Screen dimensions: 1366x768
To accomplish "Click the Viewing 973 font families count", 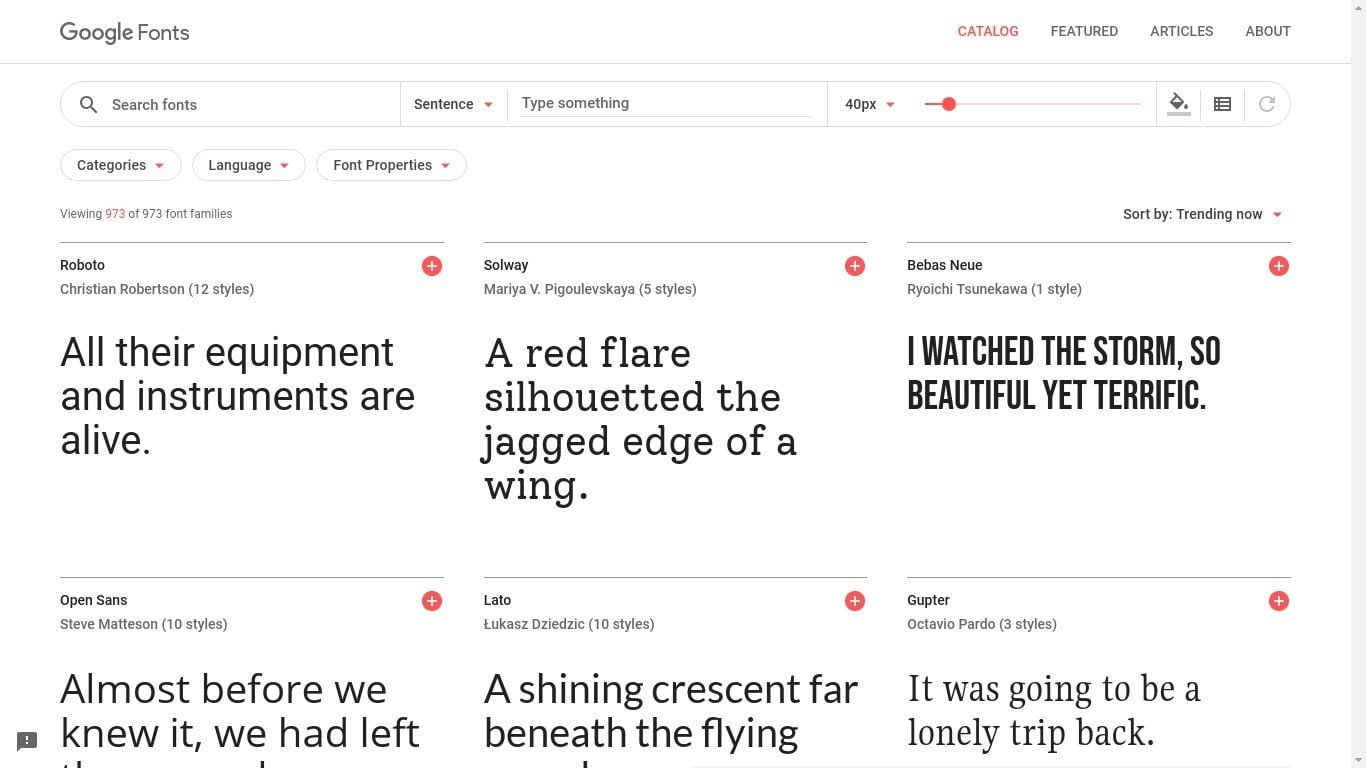I will [x=146, y=214].
